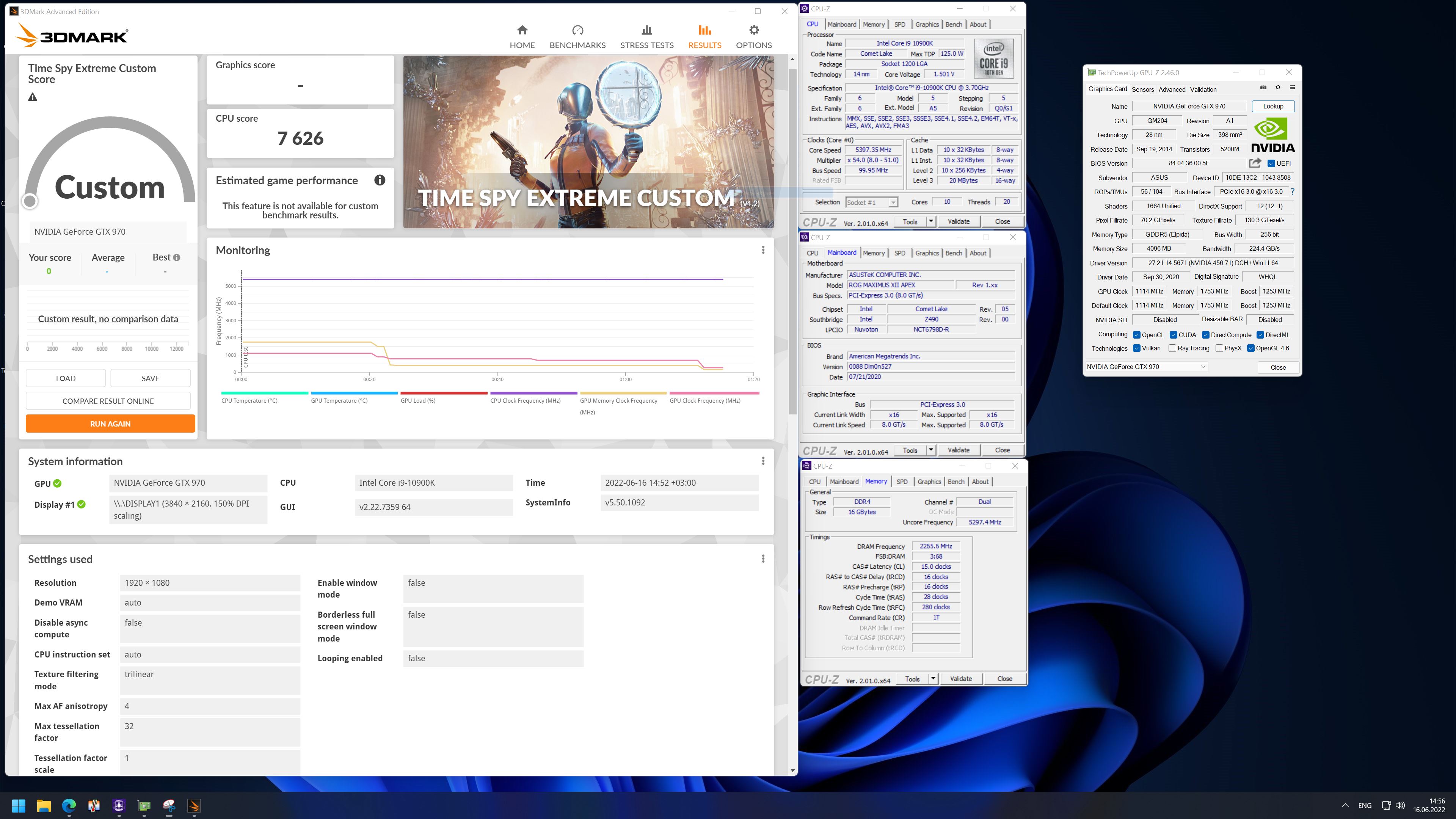Open Microsoft Edge from the taskbar
This screenshot has width=1456, height=819.
pyautogui.click(x=69, y=805)
